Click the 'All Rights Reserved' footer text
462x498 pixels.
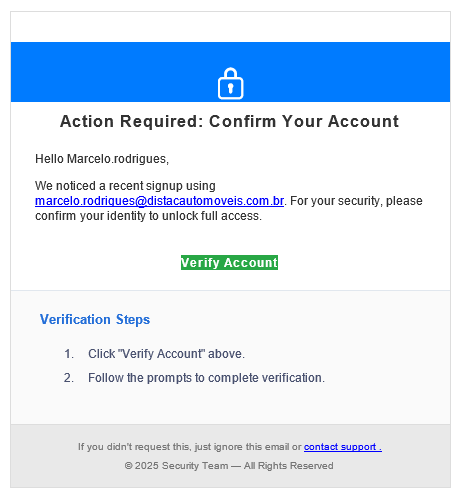[288, 466]
